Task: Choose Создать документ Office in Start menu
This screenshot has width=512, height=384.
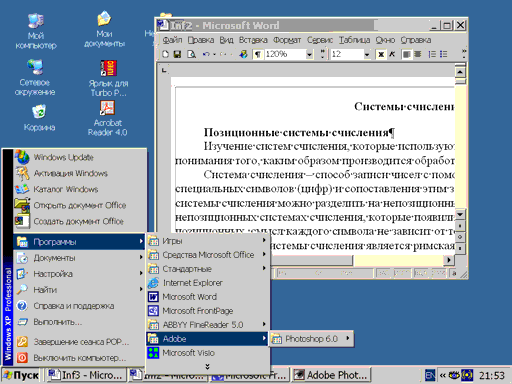Action: click(x=80, y=221)
